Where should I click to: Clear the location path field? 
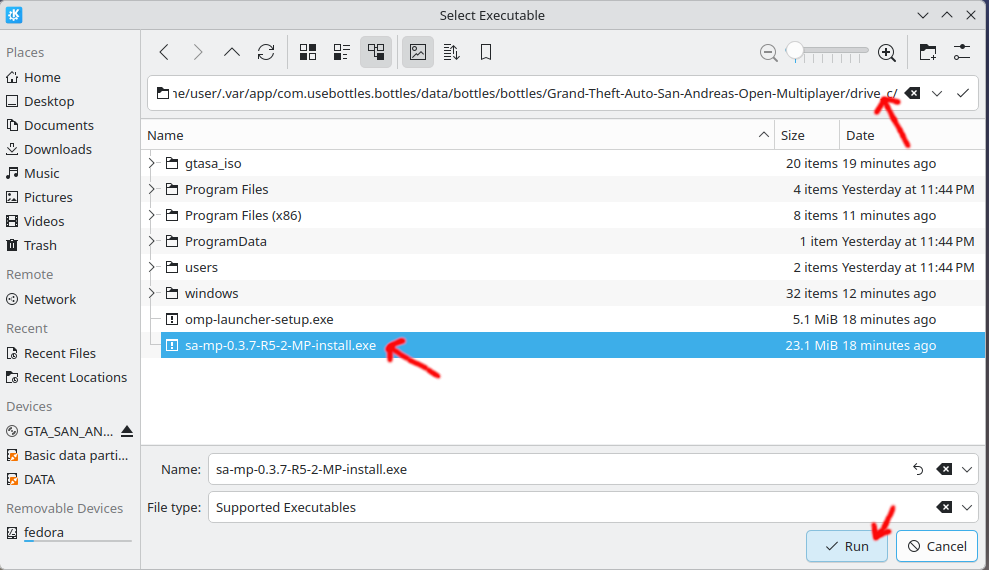pos(913,93)
